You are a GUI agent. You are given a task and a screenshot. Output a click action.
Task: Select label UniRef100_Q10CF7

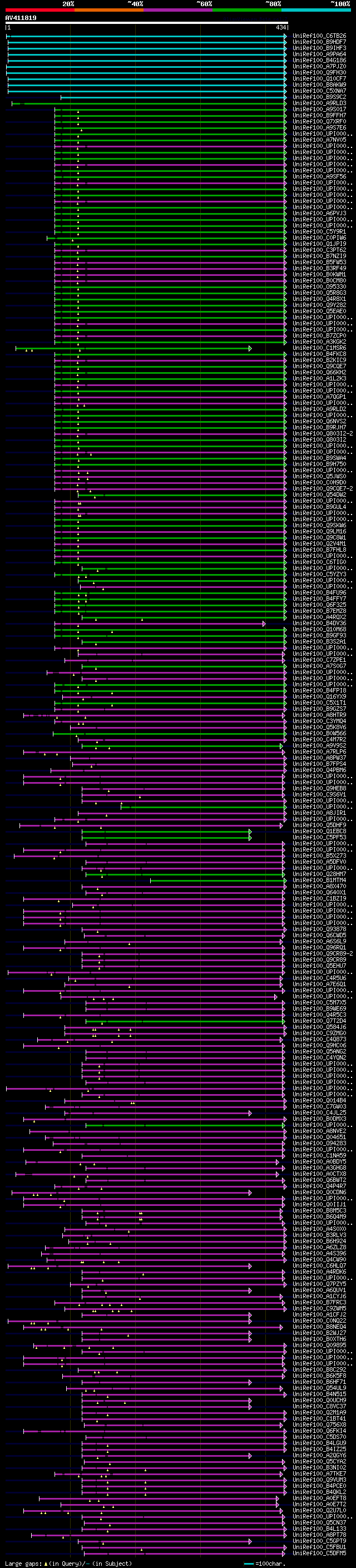[319, 78]
